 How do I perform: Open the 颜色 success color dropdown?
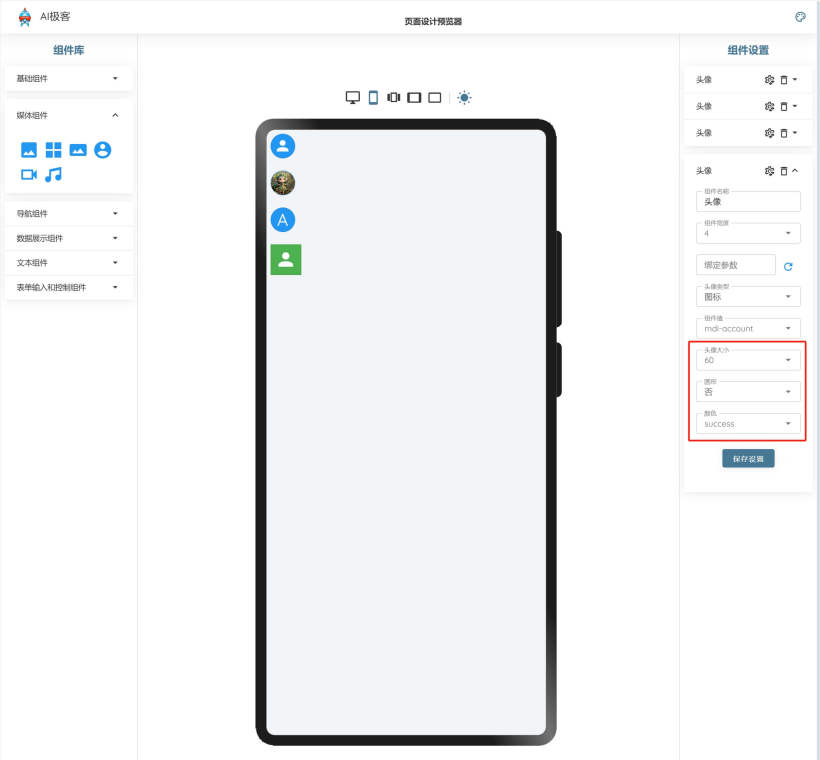(x=747, y=424)
